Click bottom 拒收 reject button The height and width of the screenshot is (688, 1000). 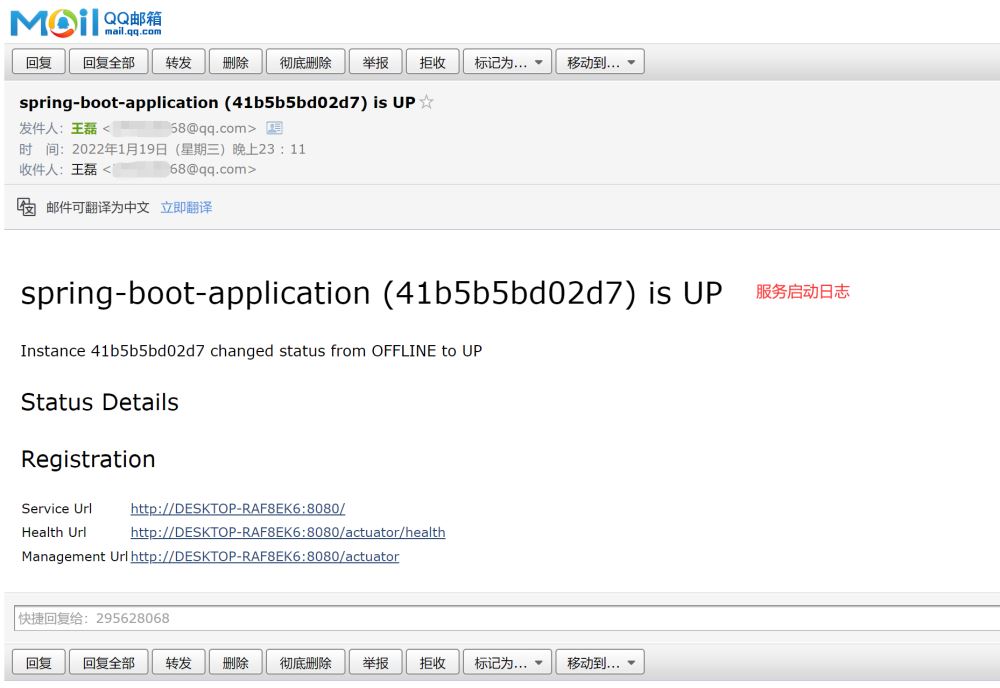click(432, 662)
